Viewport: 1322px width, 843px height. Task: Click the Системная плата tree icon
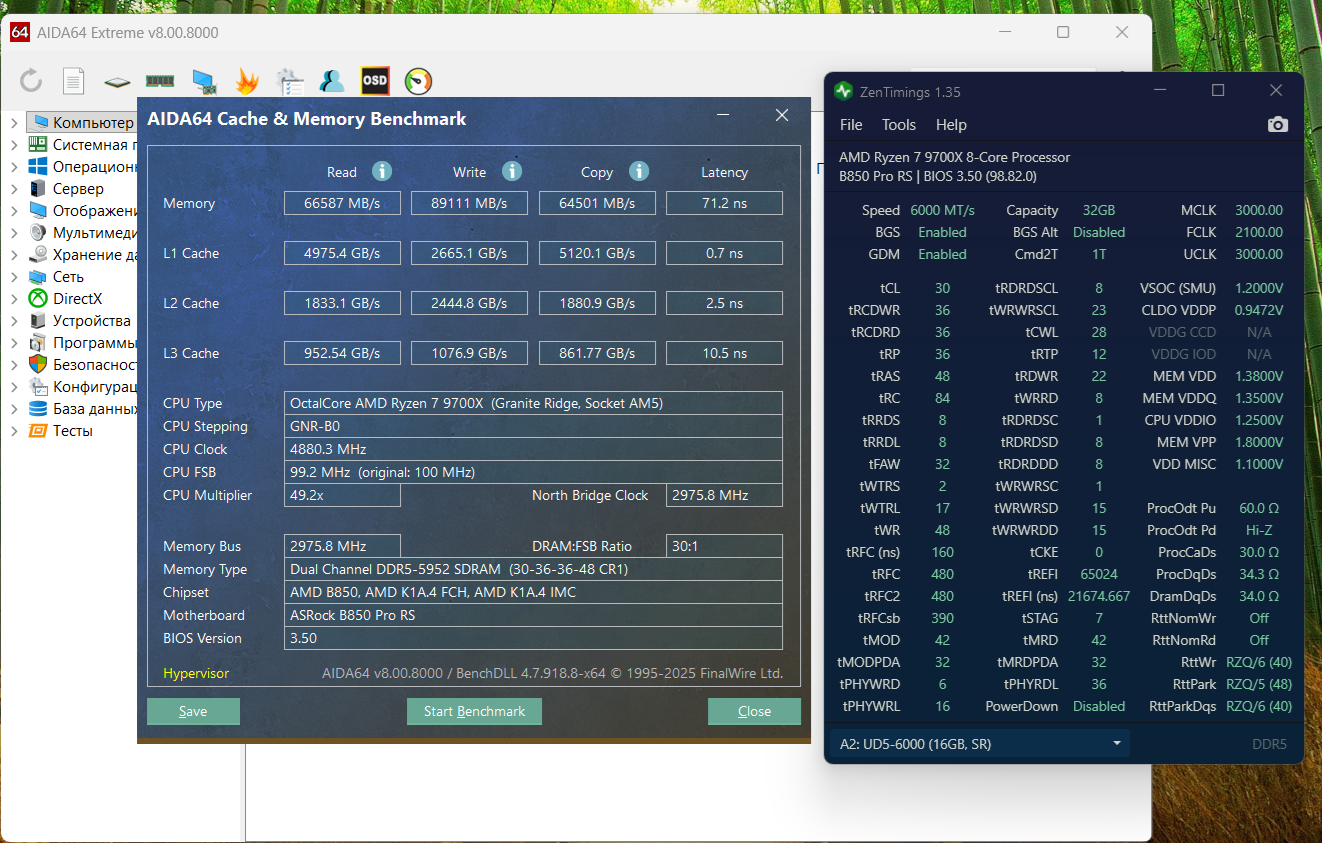[x=38, y=144]
